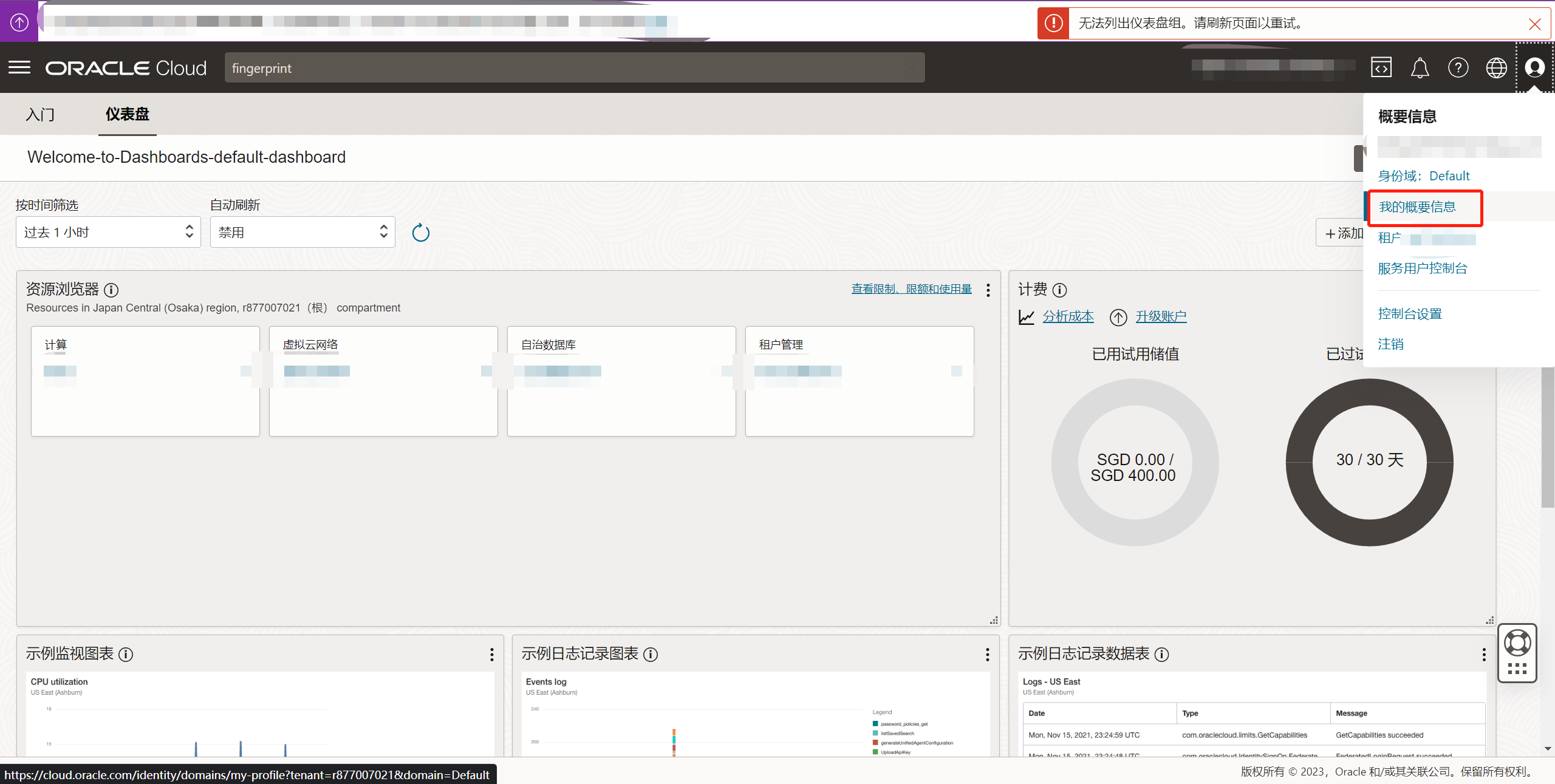The image size is (1555, 784).
Task: Open the 资源浏览器 widget three-dot menu
Action: 988,290
